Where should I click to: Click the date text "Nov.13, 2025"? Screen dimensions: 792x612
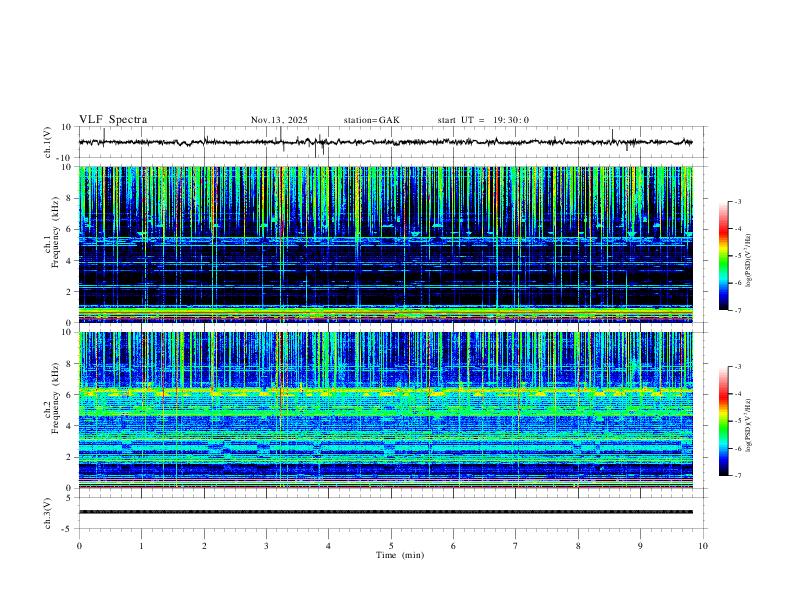279,120
